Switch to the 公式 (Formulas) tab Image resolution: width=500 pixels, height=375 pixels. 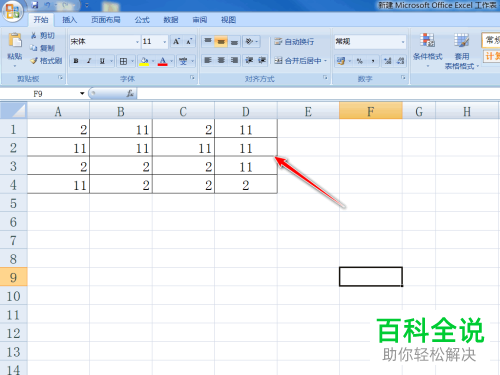coord(142,20)
